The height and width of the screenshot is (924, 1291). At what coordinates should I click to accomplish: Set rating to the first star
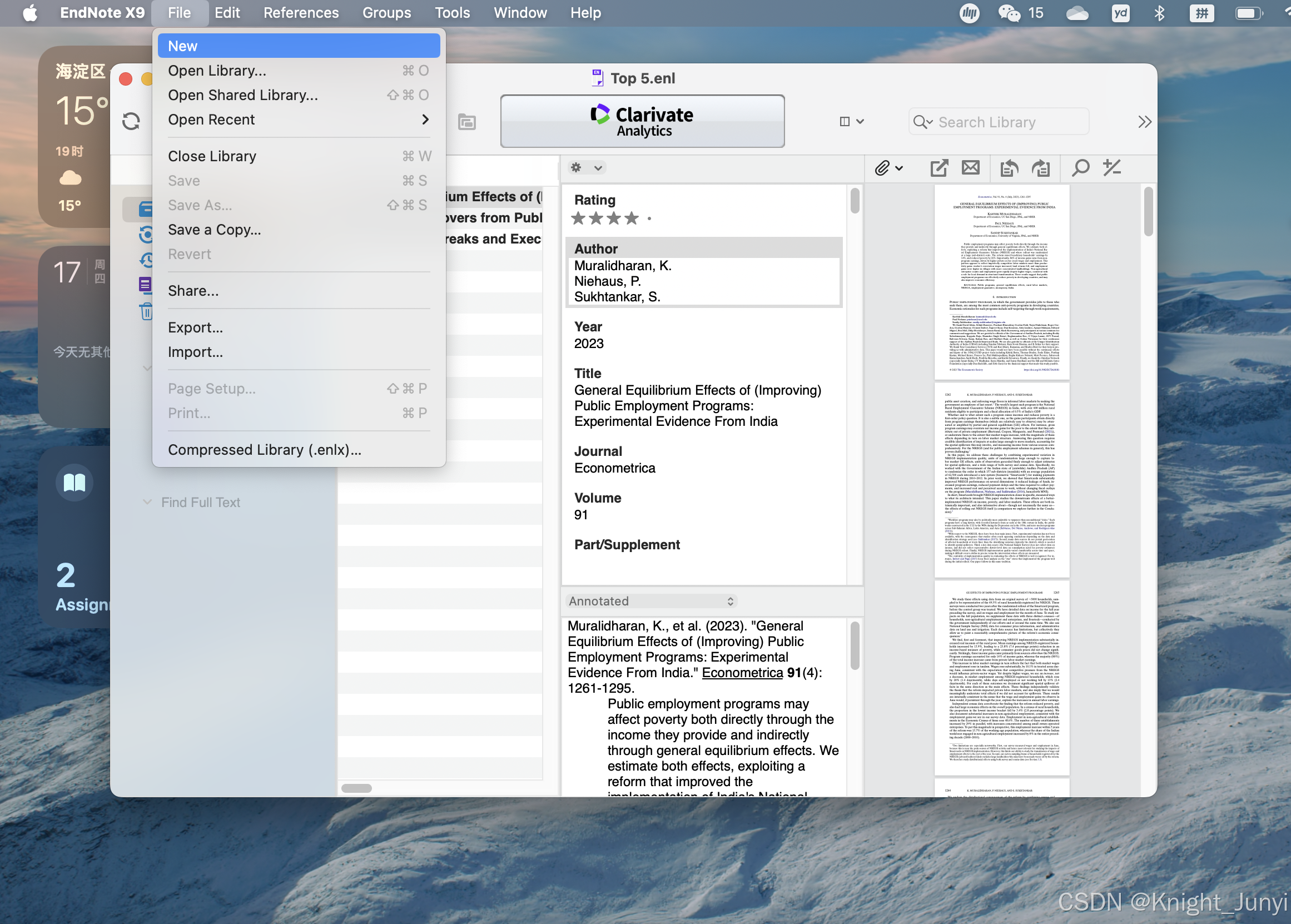point(578,218)
